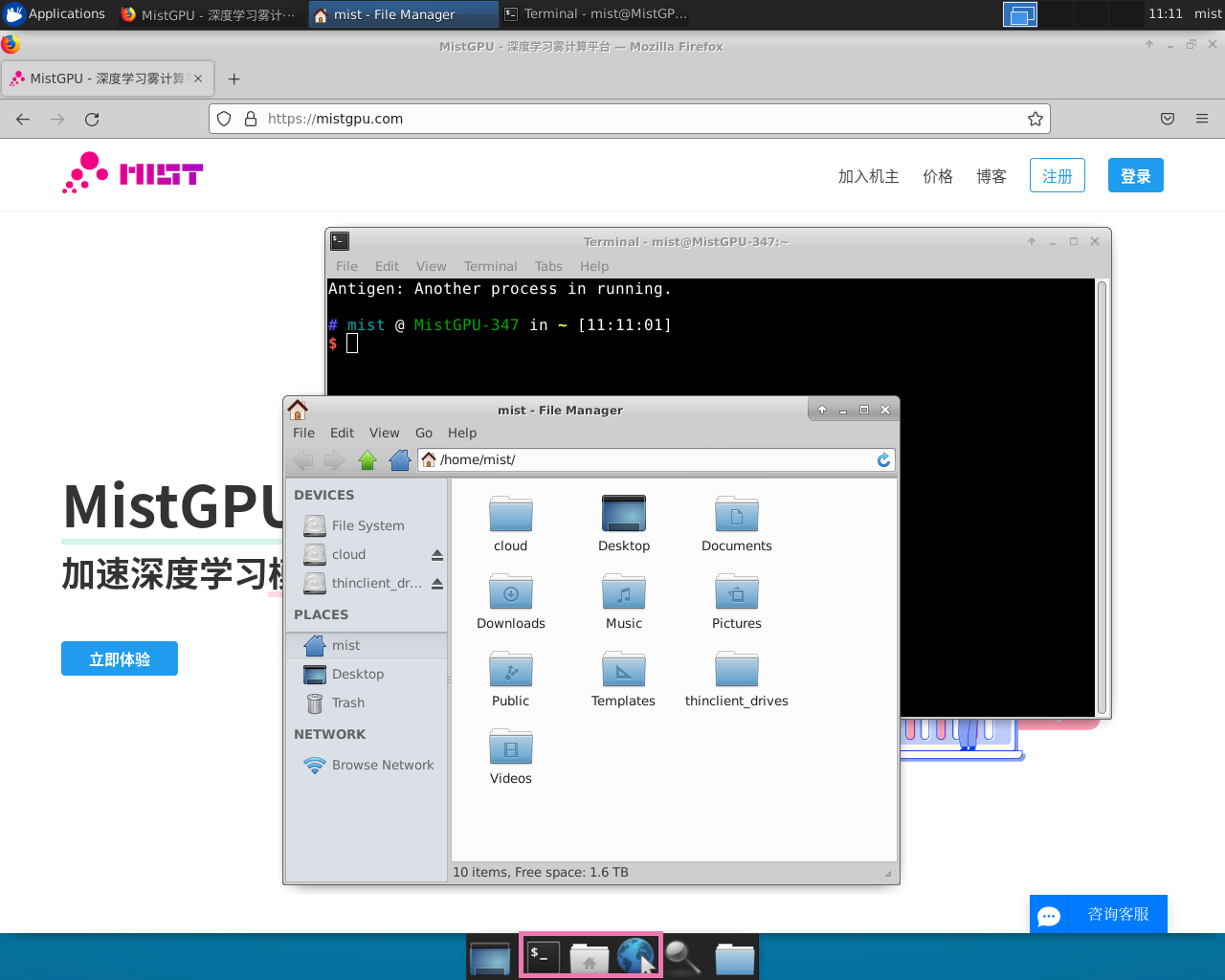The image size is (1225, 980).
Task: Open the Go menu in the file manager
Action: [423, 433]
